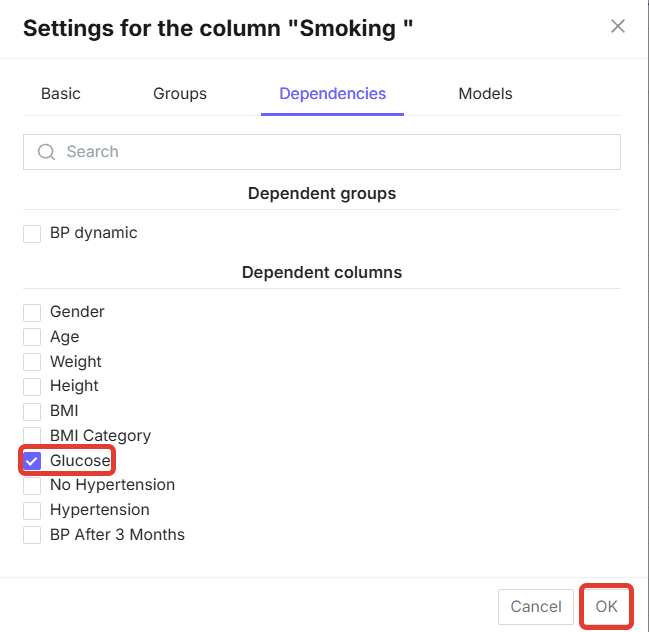Check the BP After 3 Months checkbox
Image resolution: width=649 pixels, height=632 pixels.
(32, 535)
